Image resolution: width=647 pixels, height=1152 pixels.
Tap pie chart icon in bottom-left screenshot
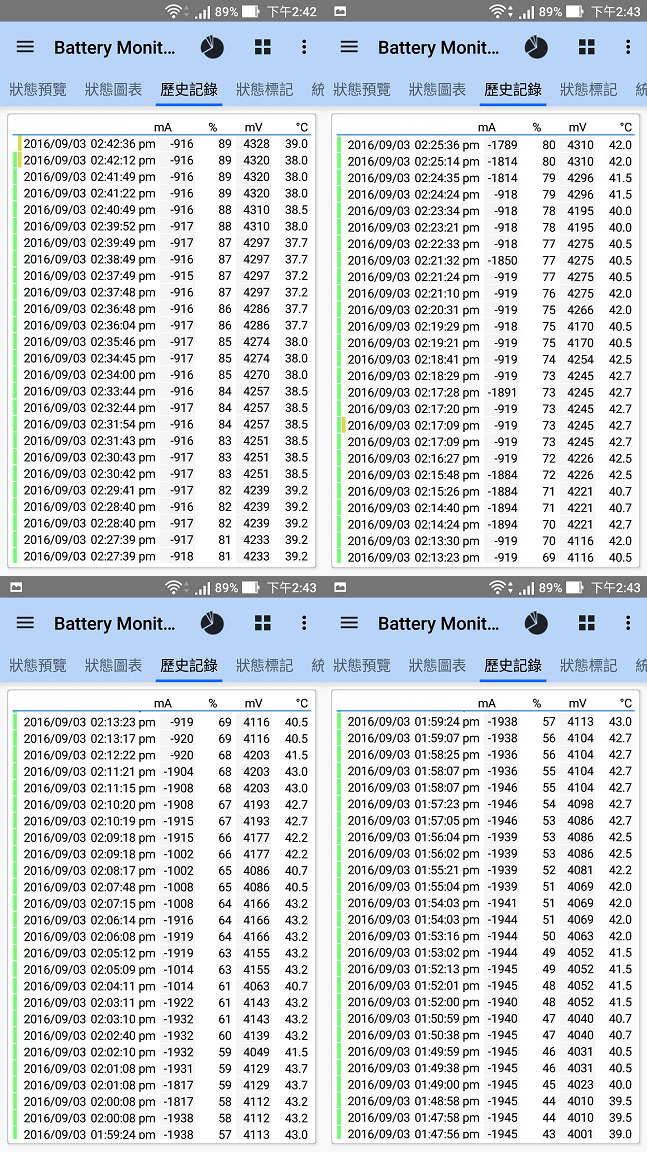(x=212, y=624)
